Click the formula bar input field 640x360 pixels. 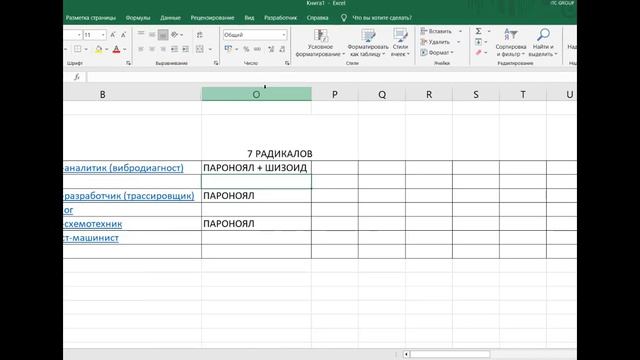tap(331, 77)
